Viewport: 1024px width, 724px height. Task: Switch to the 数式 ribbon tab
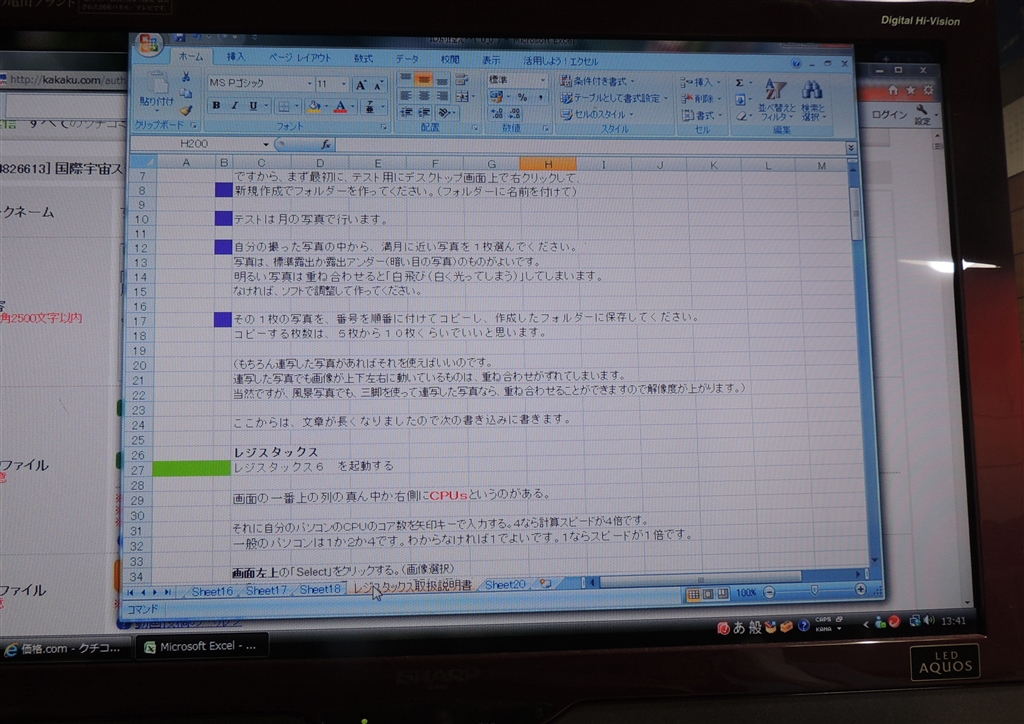coord(363,59)
